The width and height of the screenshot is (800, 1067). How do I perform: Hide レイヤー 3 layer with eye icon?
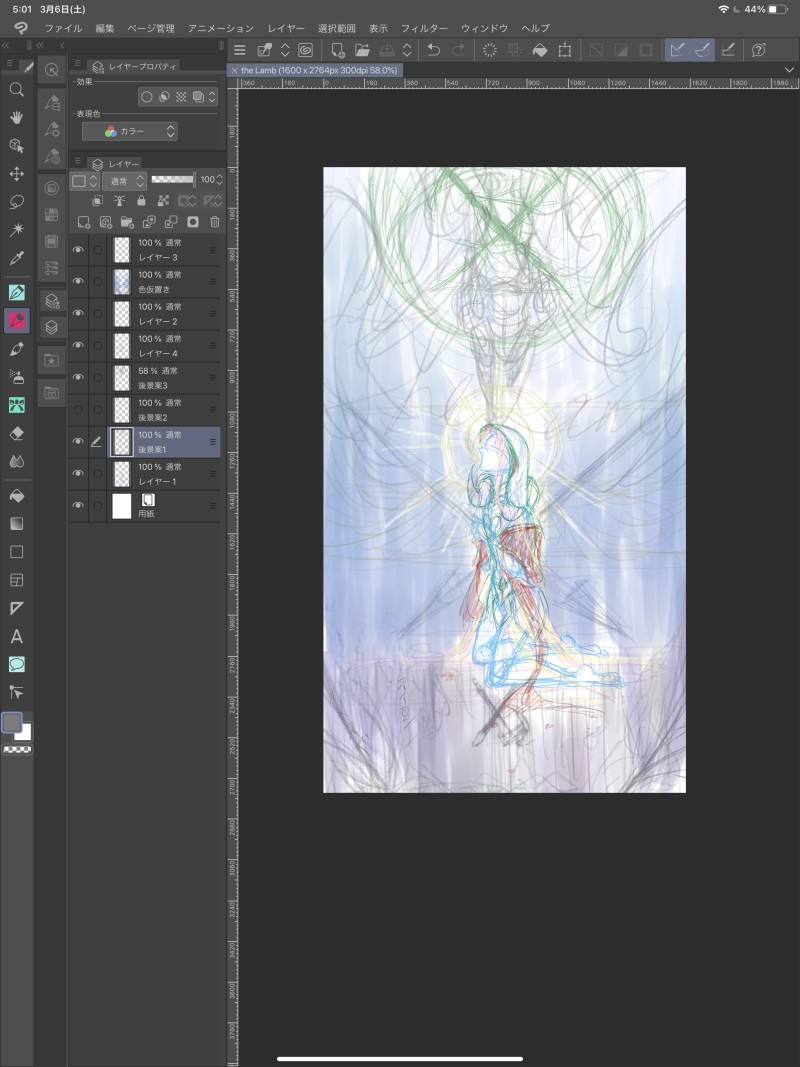(78, 250)
